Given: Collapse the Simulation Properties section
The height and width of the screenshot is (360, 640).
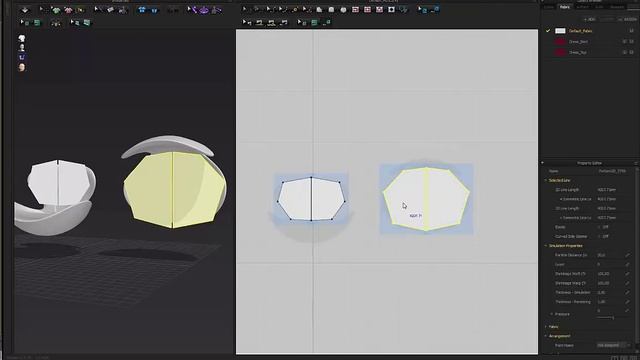Looking at the screenshot, I should [x=546, y=246].
